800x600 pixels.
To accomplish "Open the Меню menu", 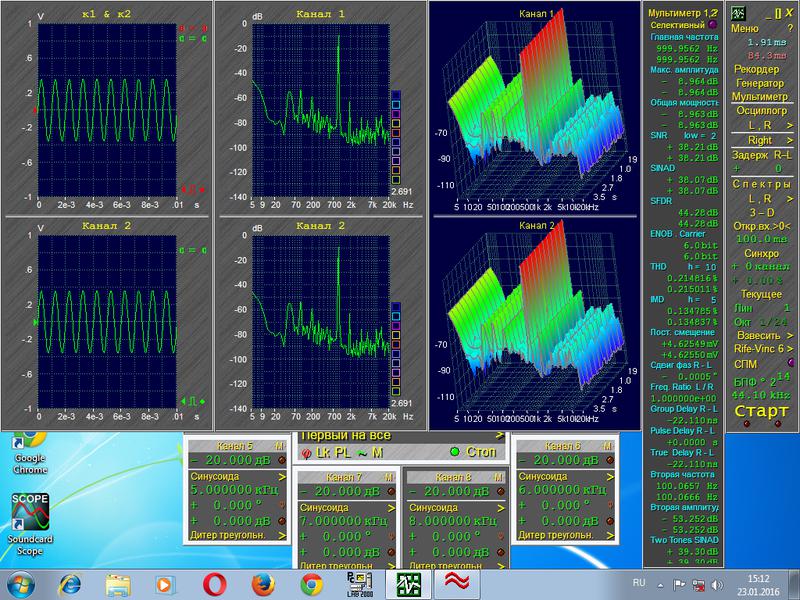I will click(x=744, y=29).
